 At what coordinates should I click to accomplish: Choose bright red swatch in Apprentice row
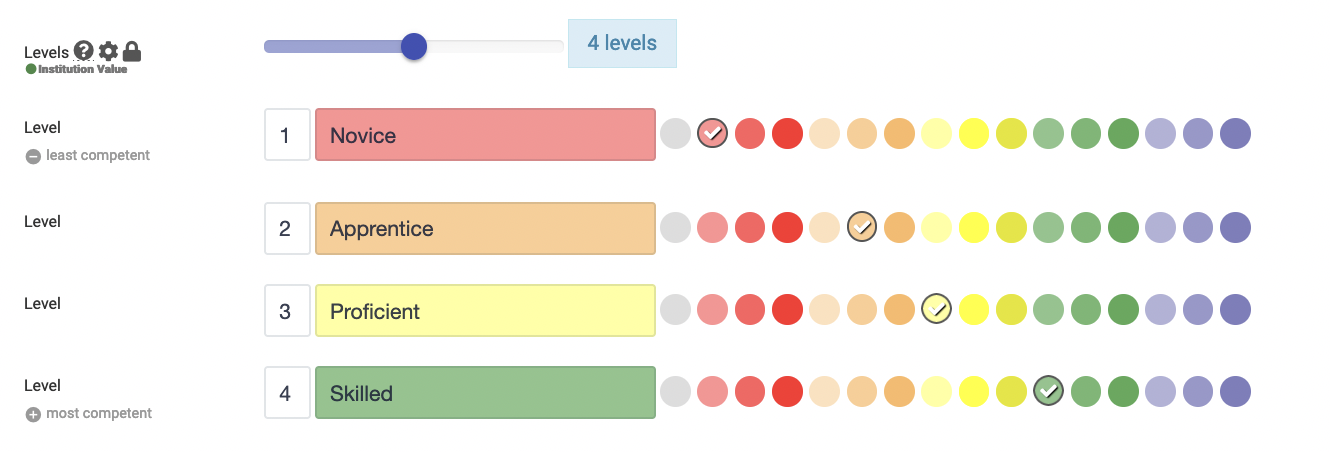point(787,227)
